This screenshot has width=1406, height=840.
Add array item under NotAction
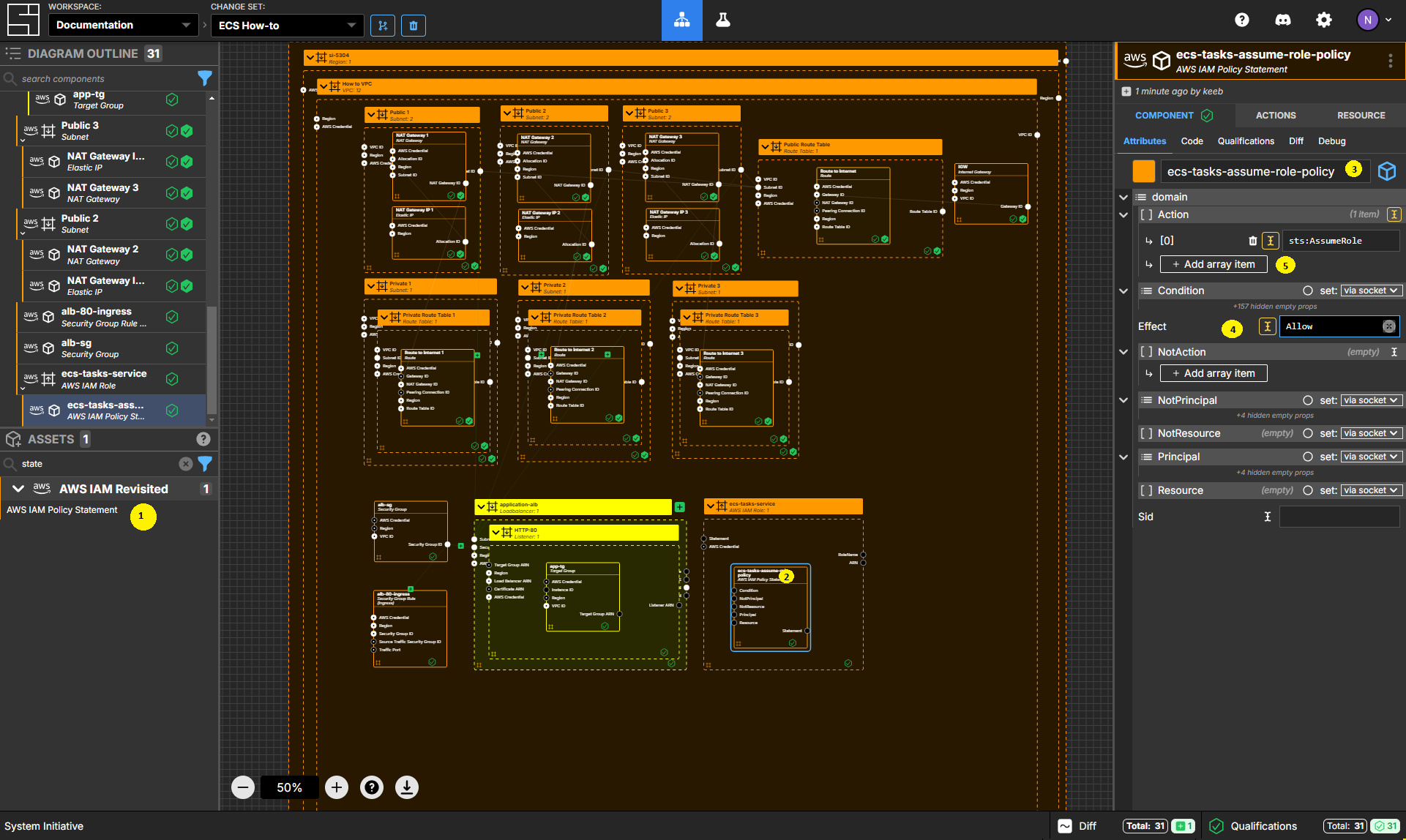click(x=1214, y=373)
